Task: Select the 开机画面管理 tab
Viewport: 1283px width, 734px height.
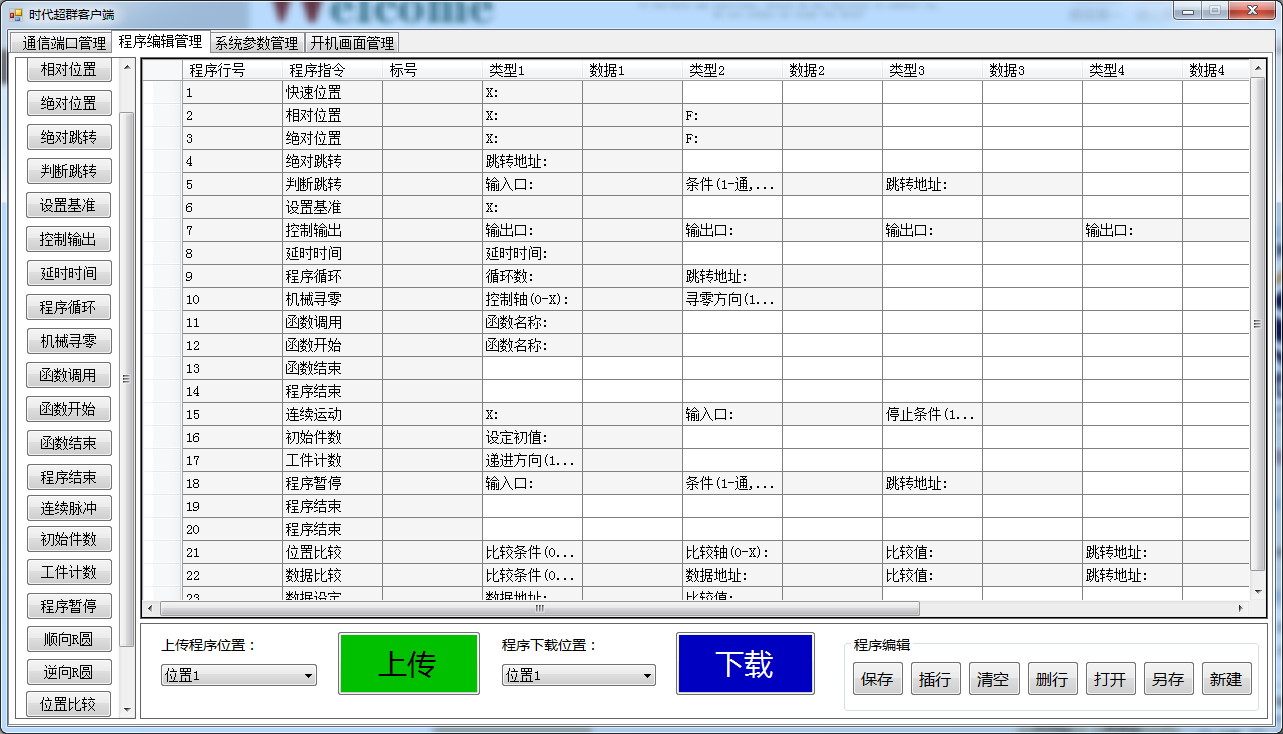Action: coord(352,43)
